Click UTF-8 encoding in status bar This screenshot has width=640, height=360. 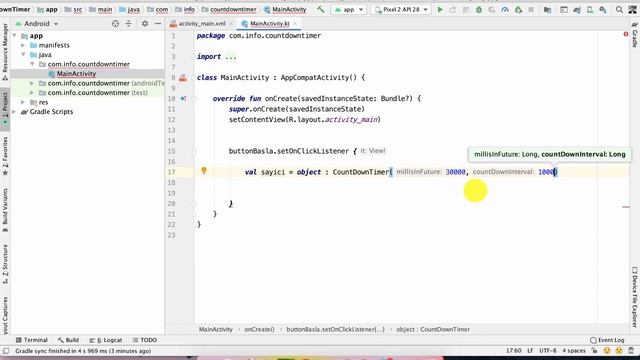(x=548, y=351)
